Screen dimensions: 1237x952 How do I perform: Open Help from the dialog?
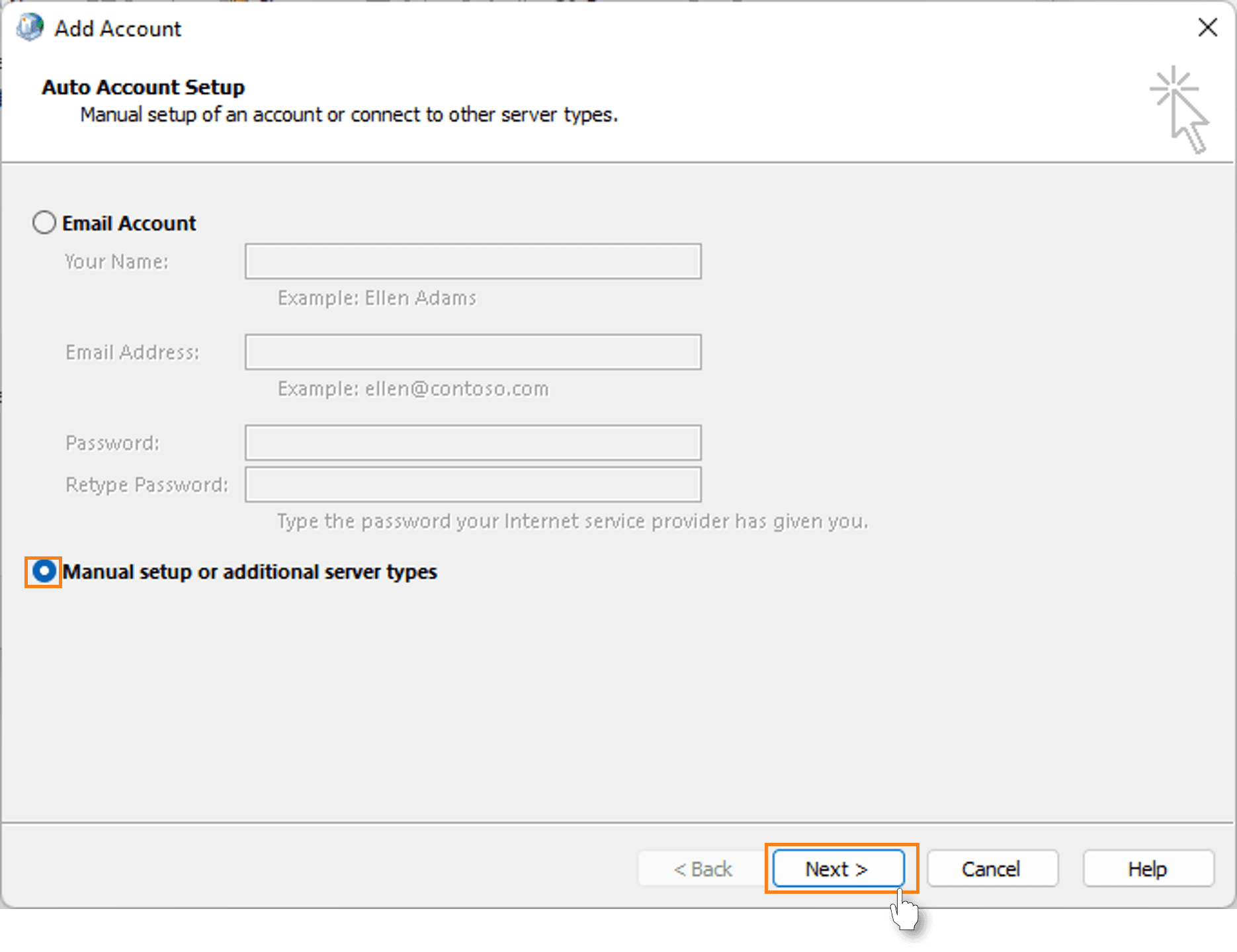tap(1148, 869)
